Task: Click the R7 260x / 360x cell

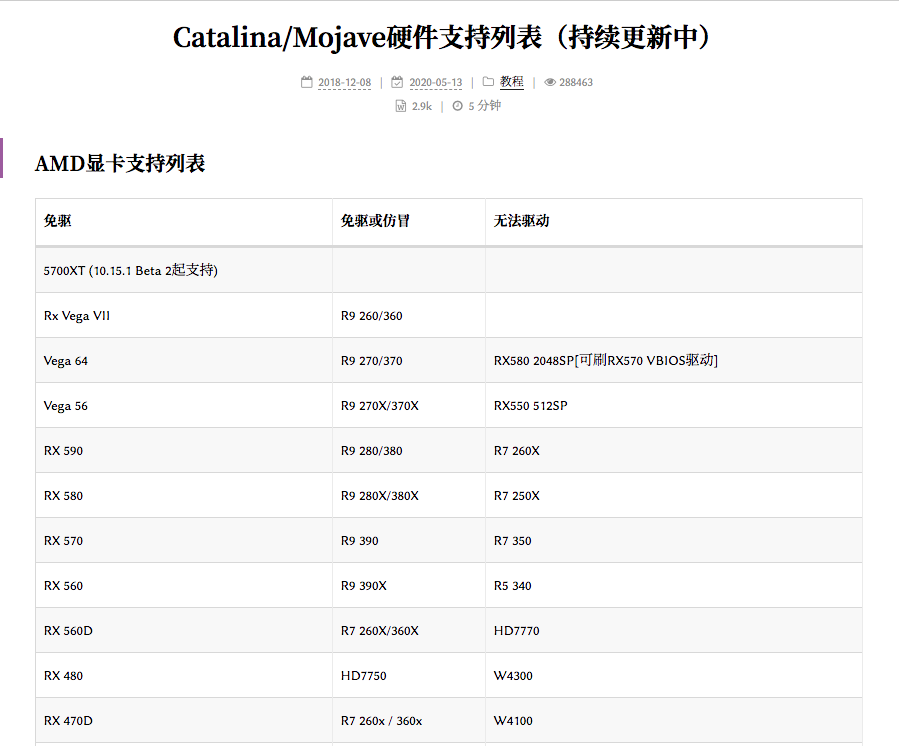Action: 409,721
